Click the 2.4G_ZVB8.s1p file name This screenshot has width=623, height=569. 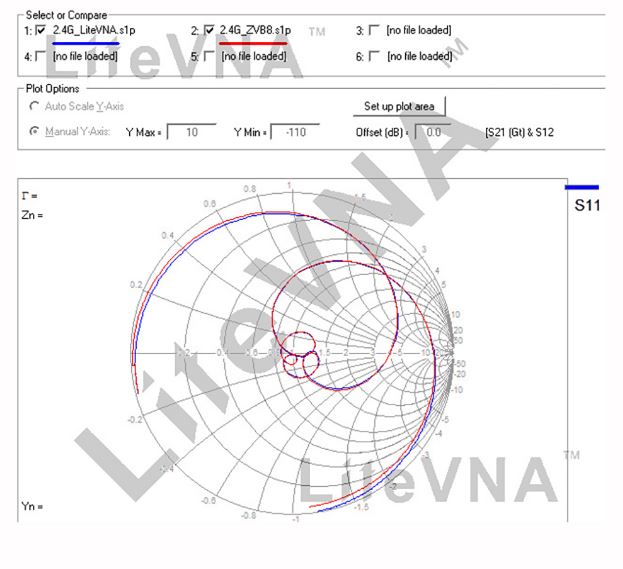255,30
